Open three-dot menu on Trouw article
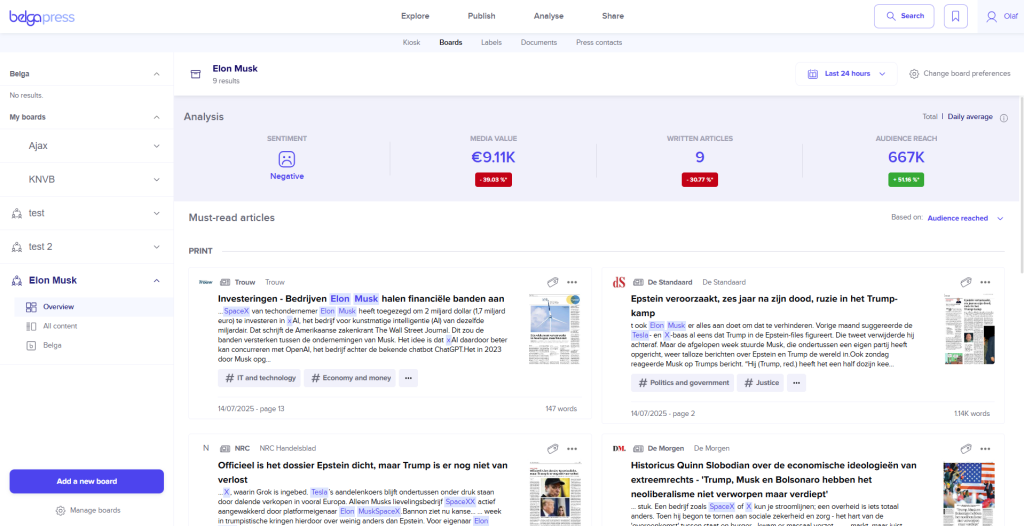Image resolution: width=1024 pixels, height=526 pixels. pos(572,282)
